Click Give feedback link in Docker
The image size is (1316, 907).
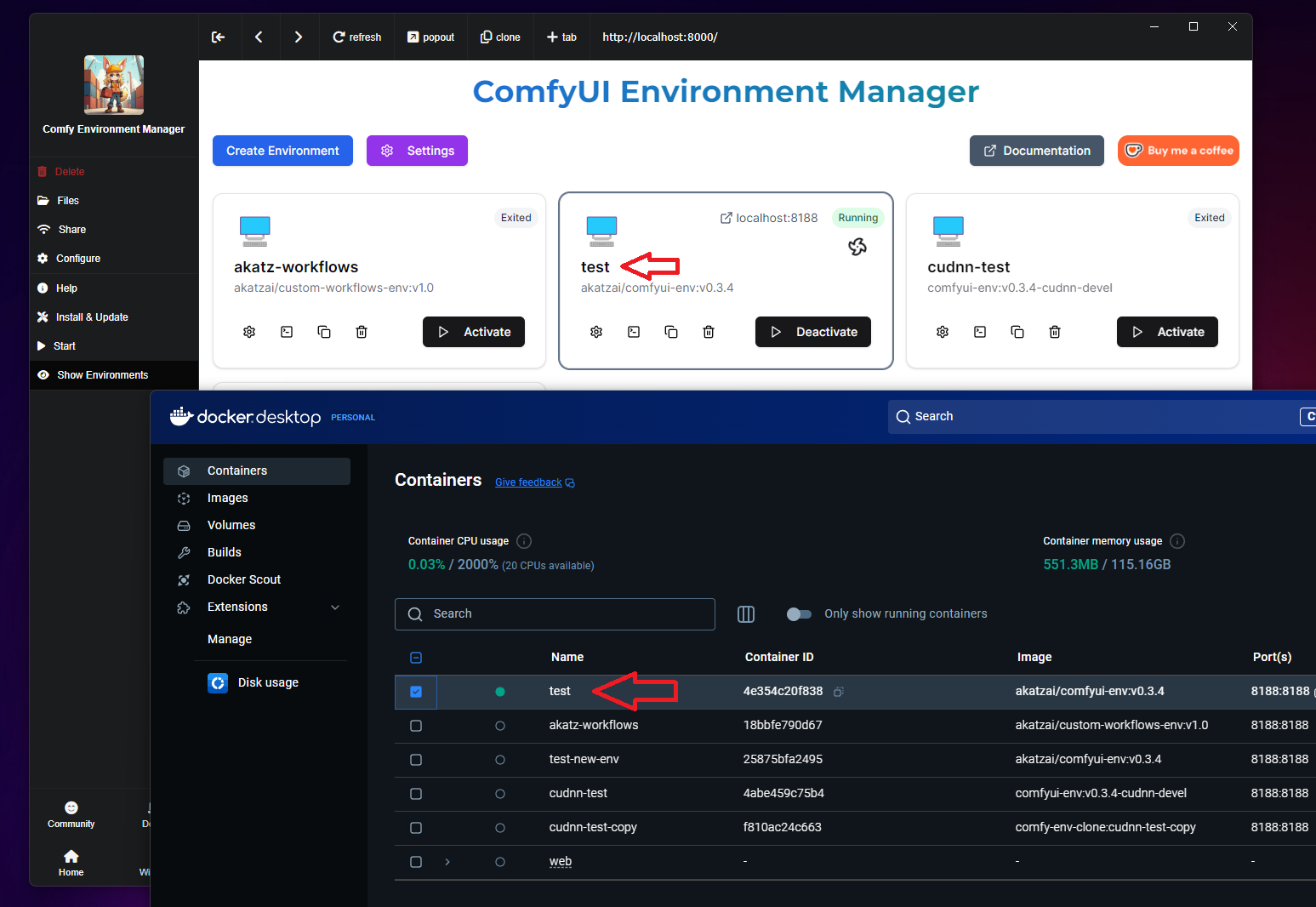pyautogui.click(x=535, y=482)
